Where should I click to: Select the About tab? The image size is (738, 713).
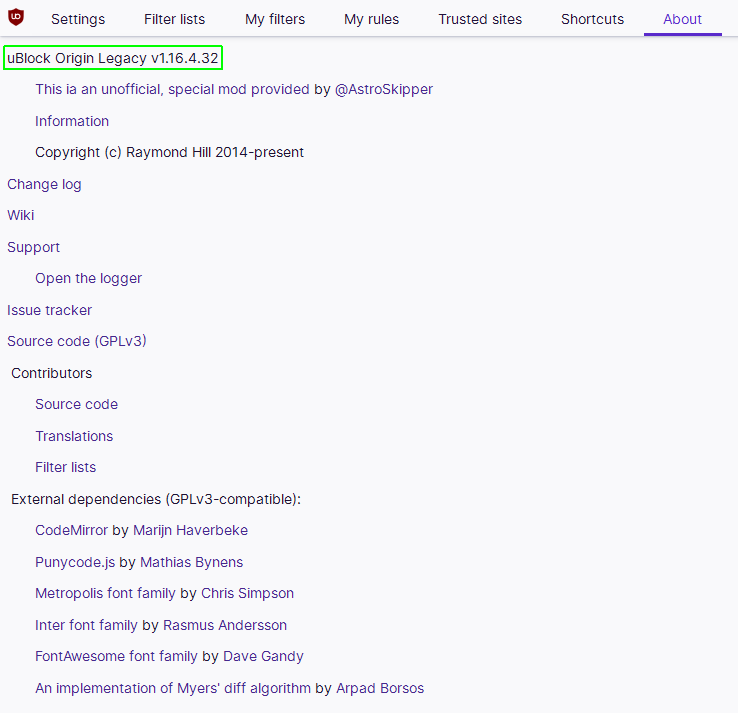point(682,19)
